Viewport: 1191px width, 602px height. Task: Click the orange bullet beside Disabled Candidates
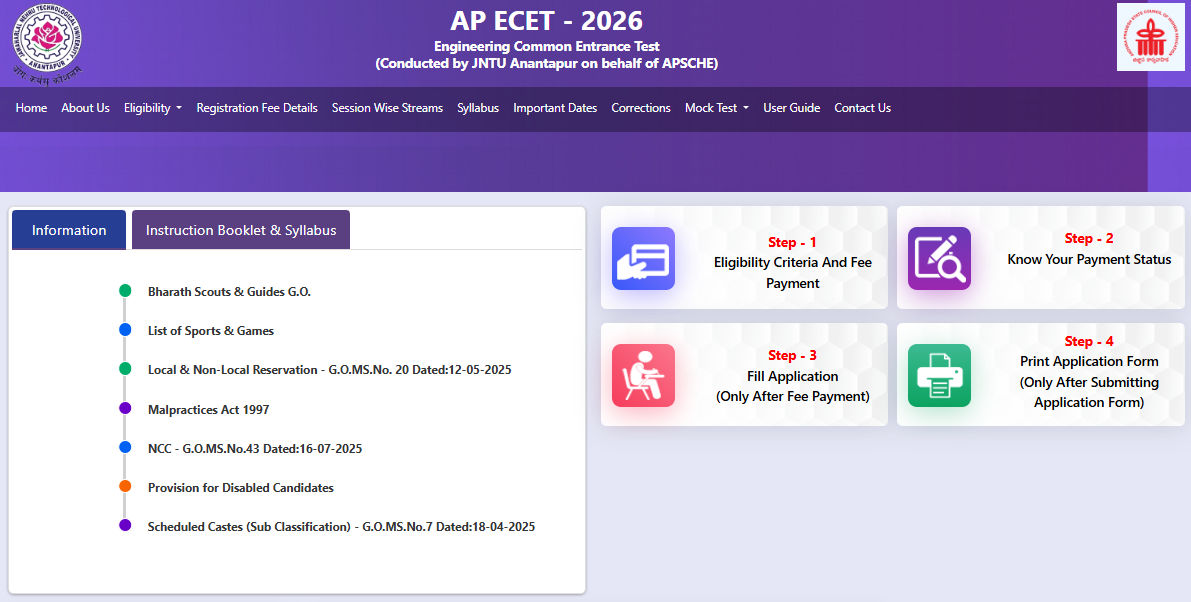(125, 487)
